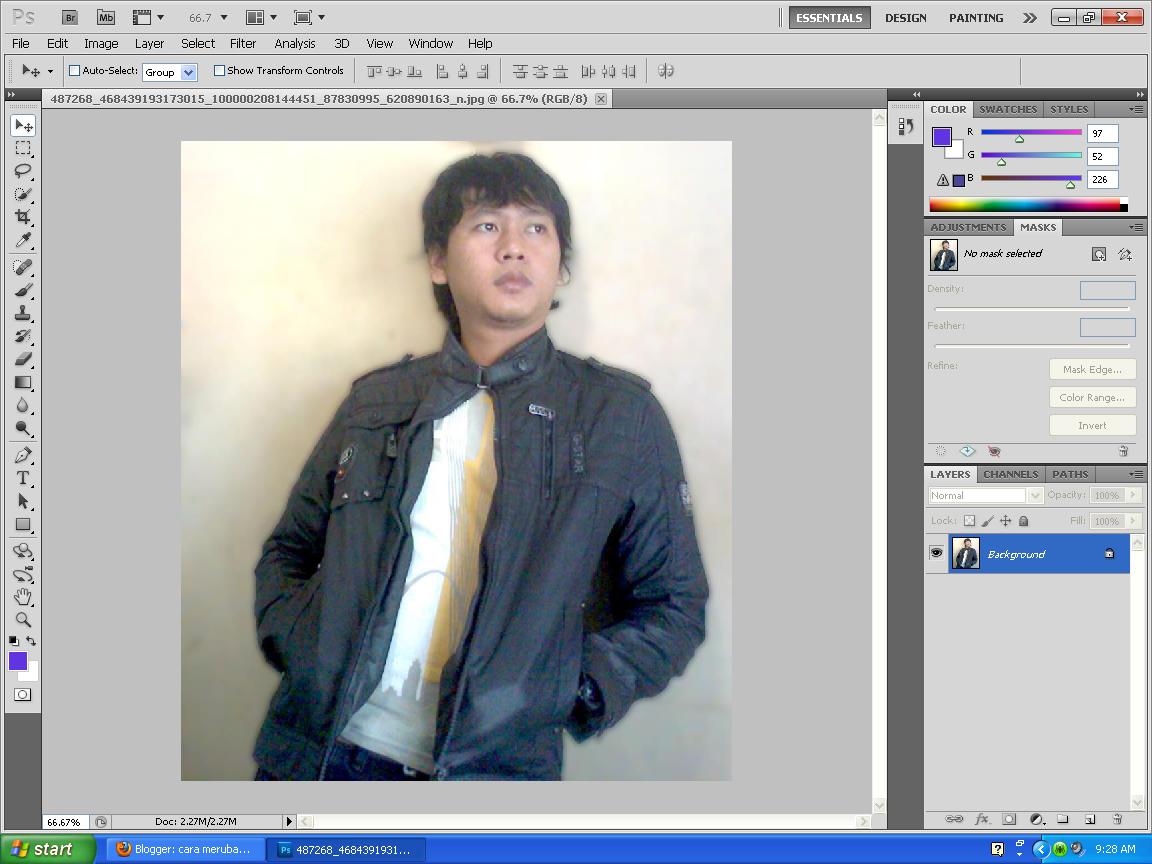Switch to the Channels tab
1152x864 pixels.
point(1010,474)
